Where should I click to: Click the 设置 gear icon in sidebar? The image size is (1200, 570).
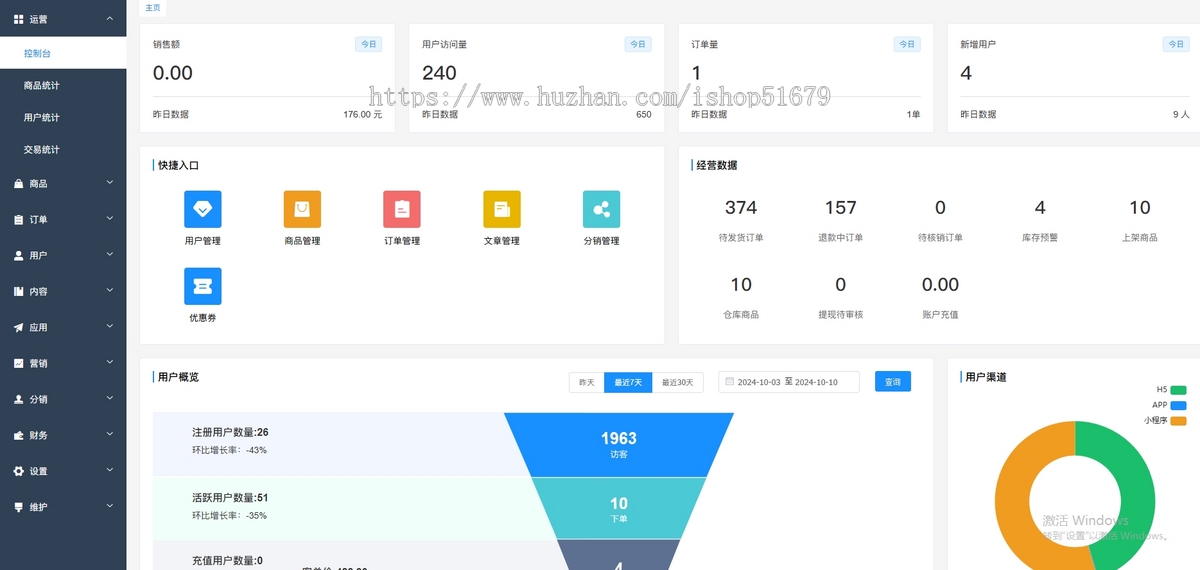[18, 471]
